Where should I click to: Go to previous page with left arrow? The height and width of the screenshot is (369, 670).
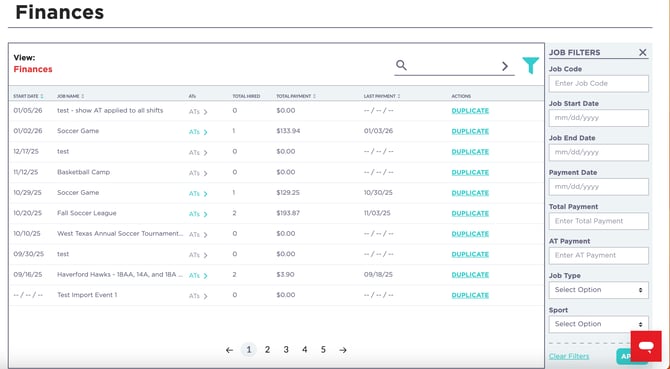click(229, 350)
